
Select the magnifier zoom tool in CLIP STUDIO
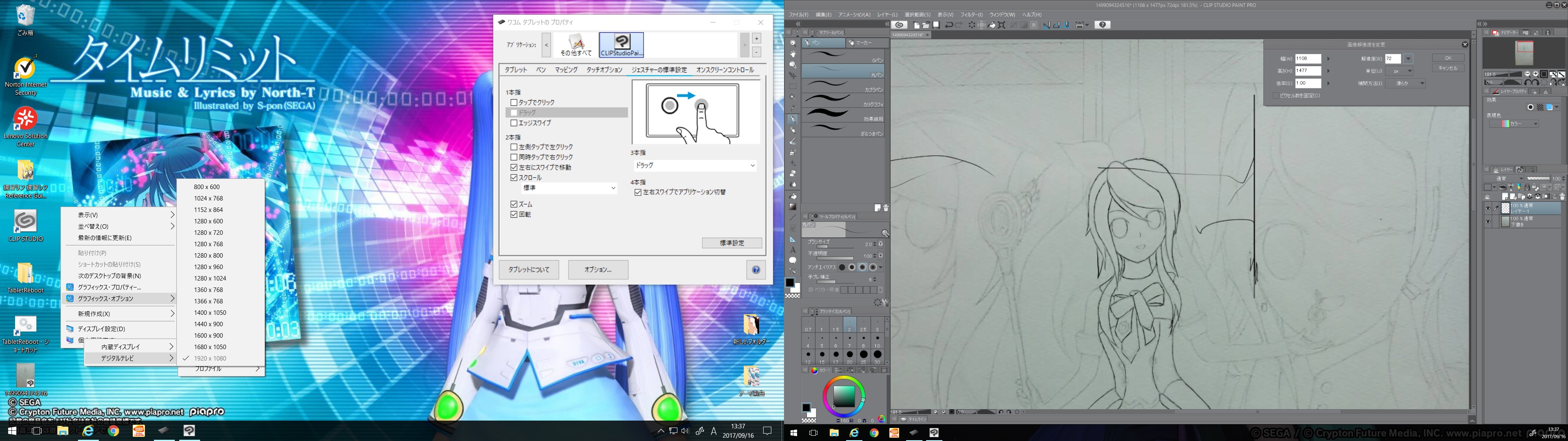(793, 43)
